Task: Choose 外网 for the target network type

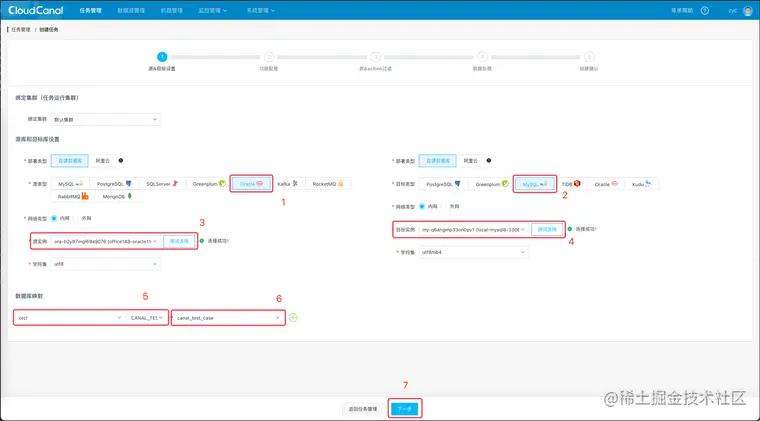Action: coord(454,206)
